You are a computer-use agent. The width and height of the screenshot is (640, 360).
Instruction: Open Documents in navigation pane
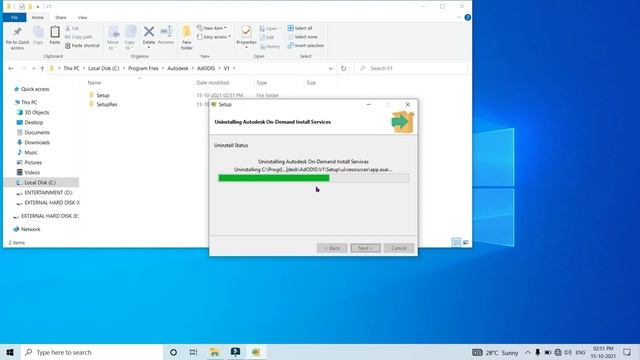click(37, 133)
